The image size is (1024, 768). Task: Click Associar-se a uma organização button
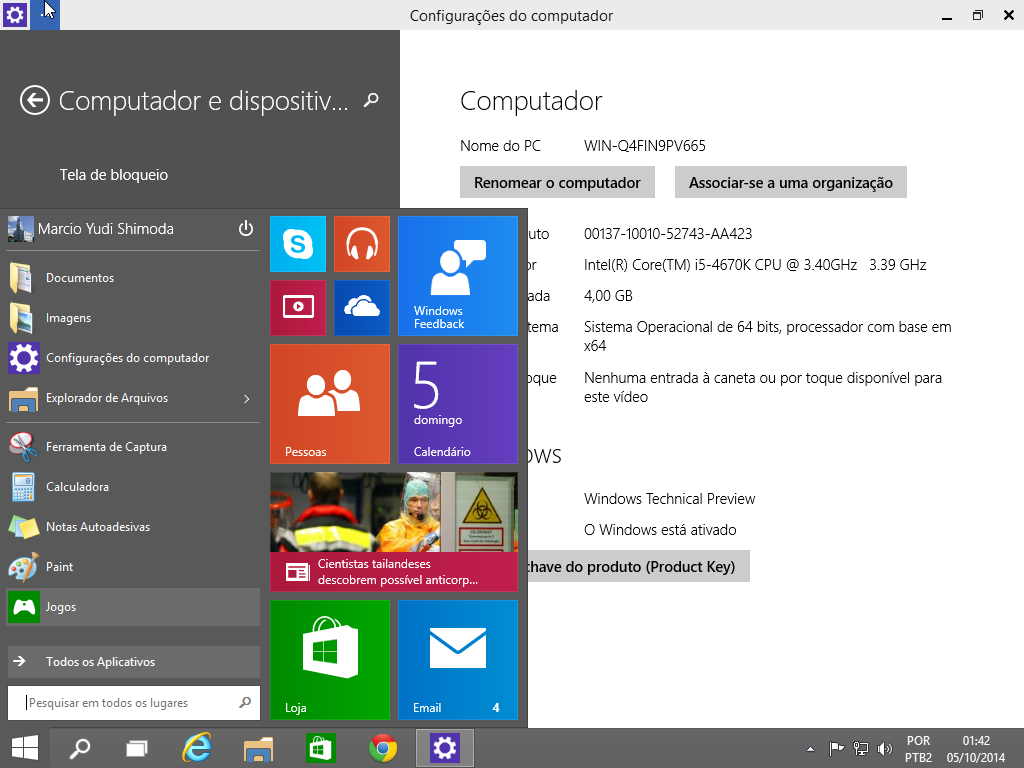click(x=790, y=182)
